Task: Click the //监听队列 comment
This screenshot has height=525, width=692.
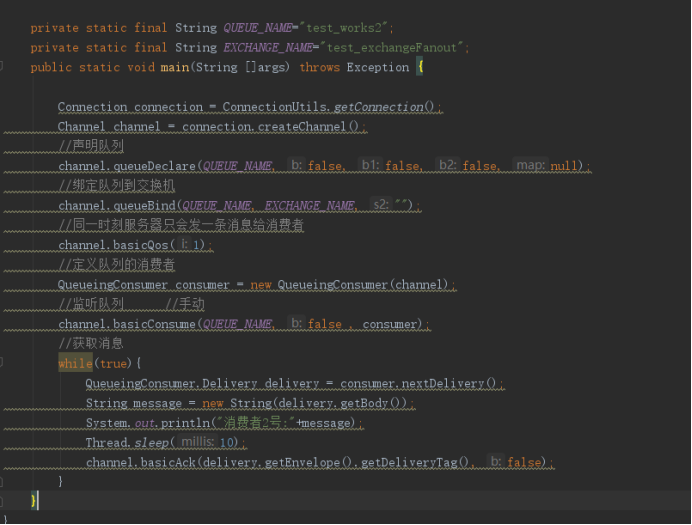Action: [x=91, y=304]
